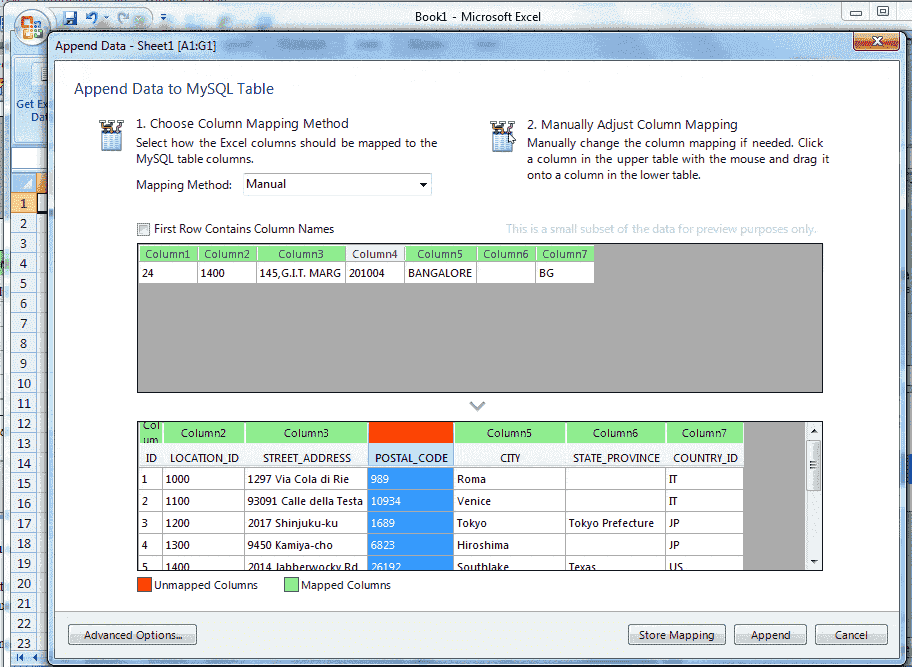912x667 pixels.
Task: Cancel the Append Data dialog
Action: tap(850, 634)
